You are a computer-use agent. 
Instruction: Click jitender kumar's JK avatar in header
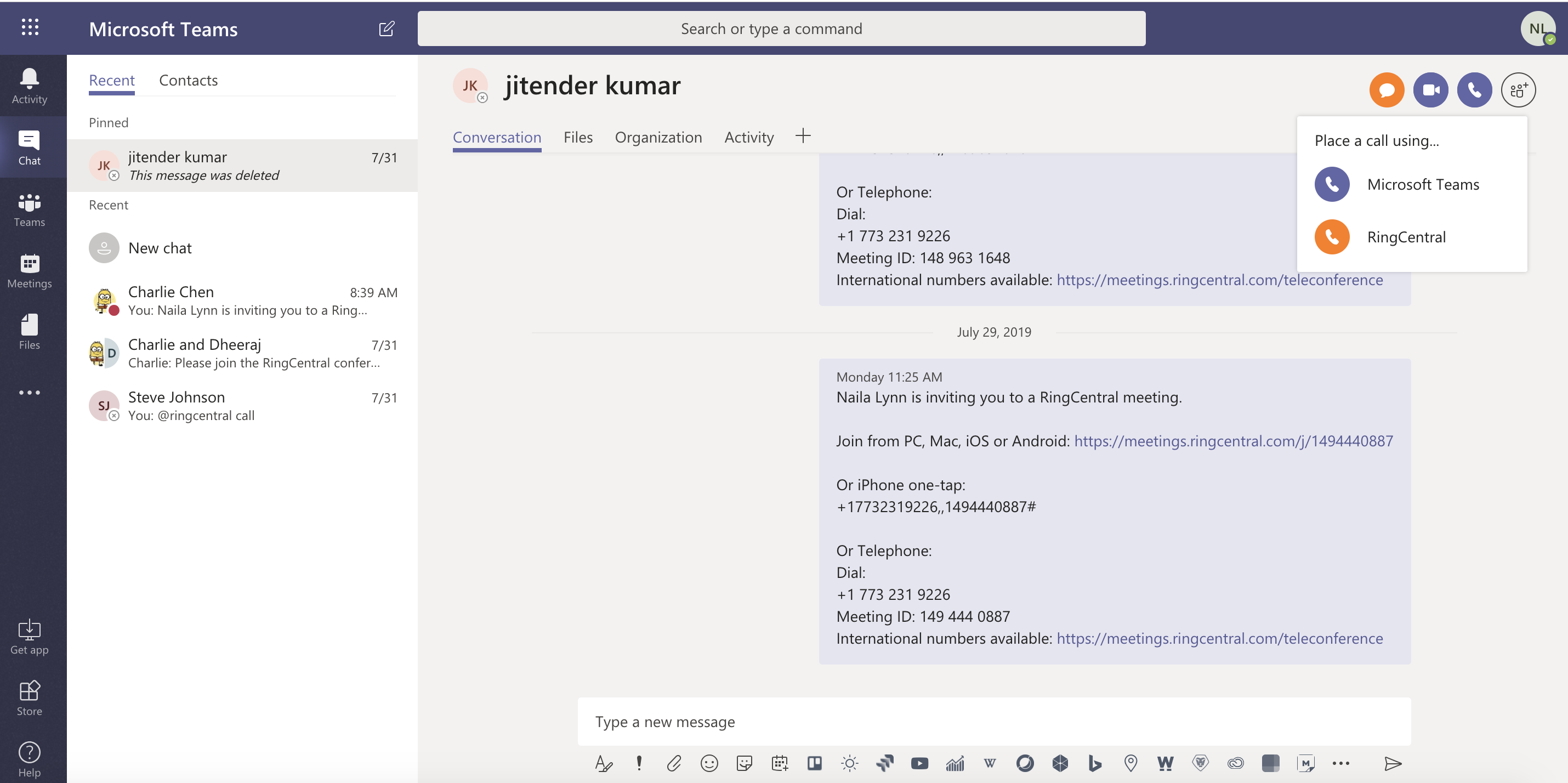point(470,86)
